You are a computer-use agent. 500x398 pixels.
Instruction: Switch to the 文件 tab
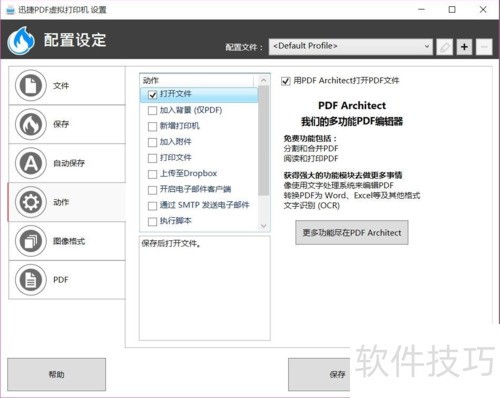67,85
